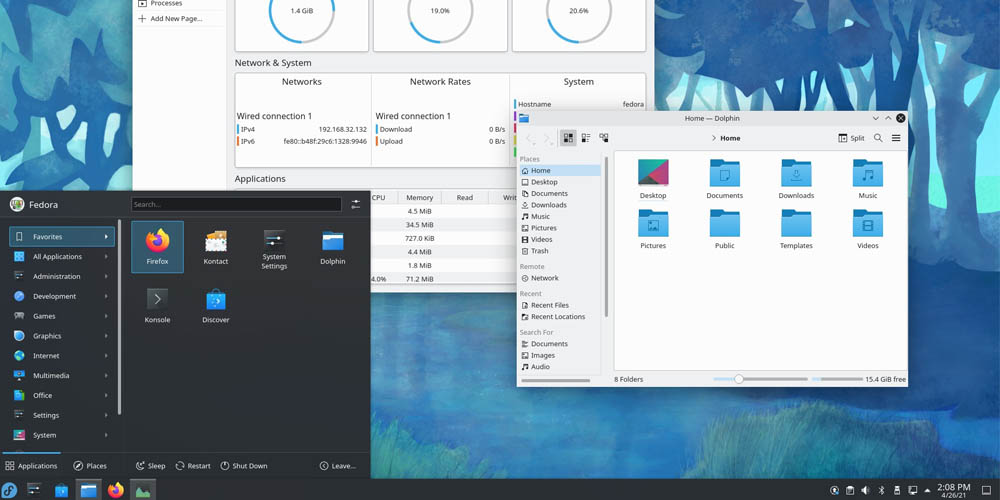Open the Leave... options

click(x=337, y=466)
